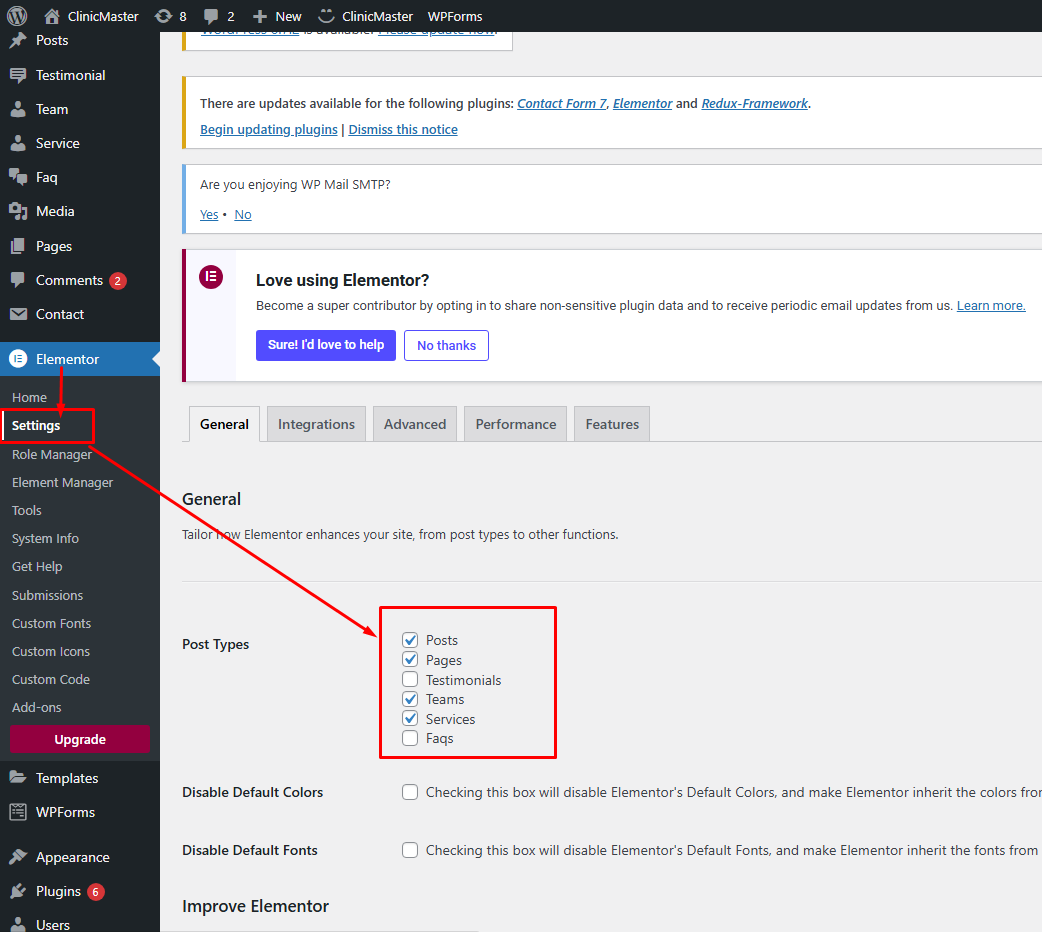
Task: Click the updates refresh icon showing 8
Action: (x=163, y=16)
